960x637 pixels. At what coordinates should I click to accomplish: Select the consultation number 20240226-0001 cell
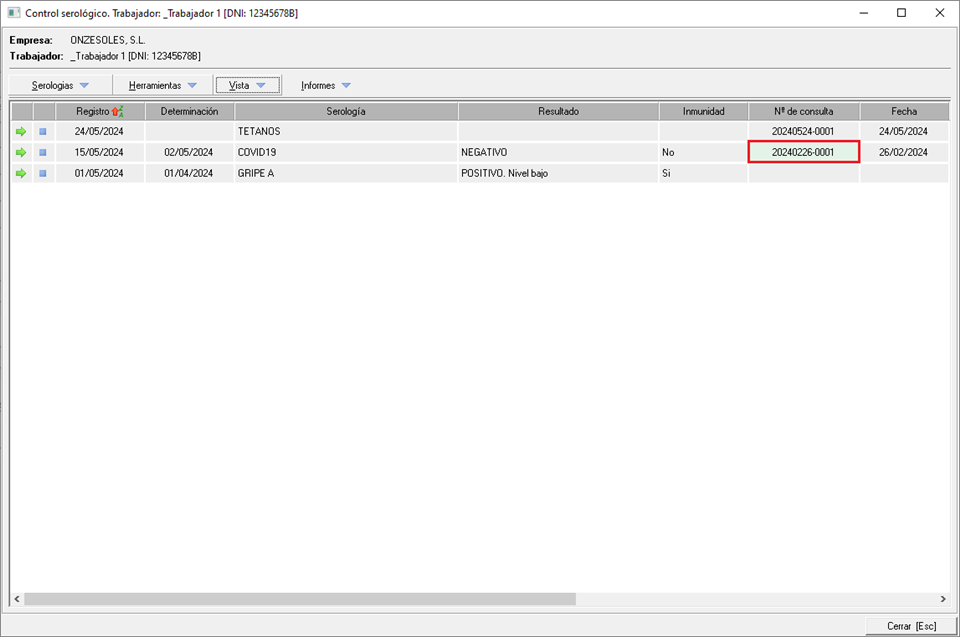[803, 152]
